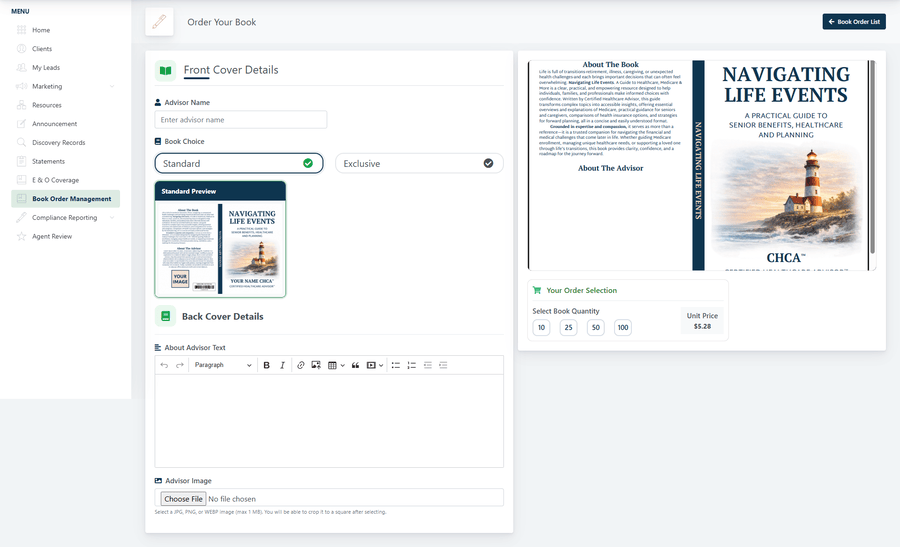Select the Standard book choice
This screenshot has width=900, height=547.
239,164
